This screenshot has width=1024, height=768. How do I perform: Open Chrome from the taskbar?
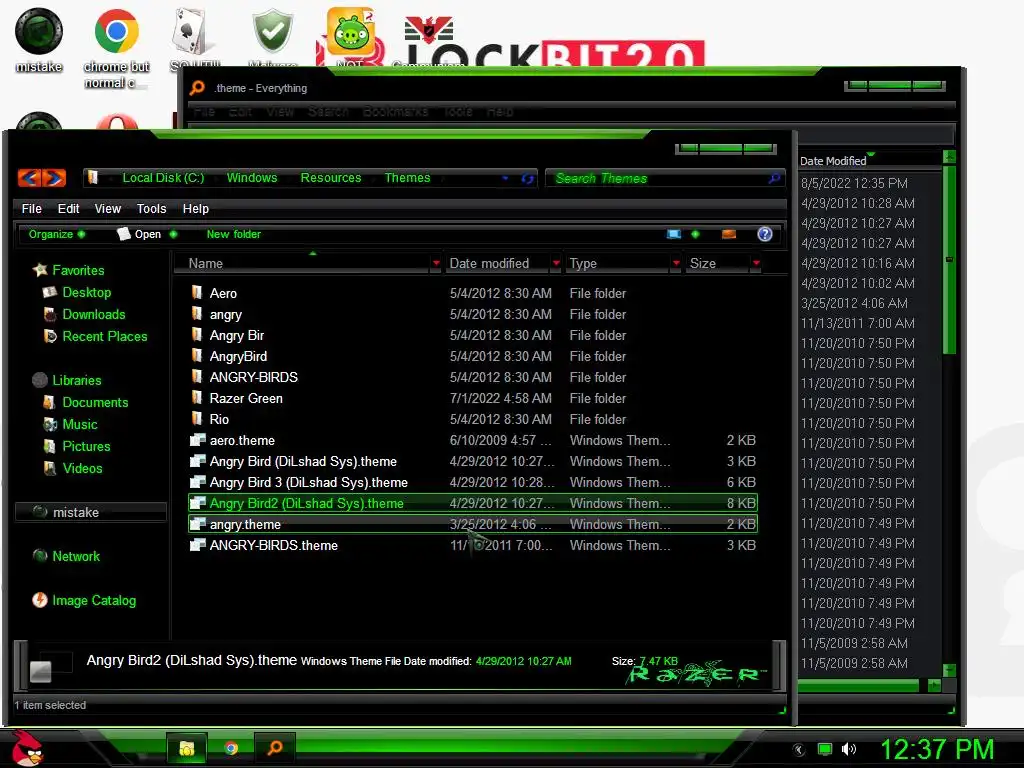[231, 748]
